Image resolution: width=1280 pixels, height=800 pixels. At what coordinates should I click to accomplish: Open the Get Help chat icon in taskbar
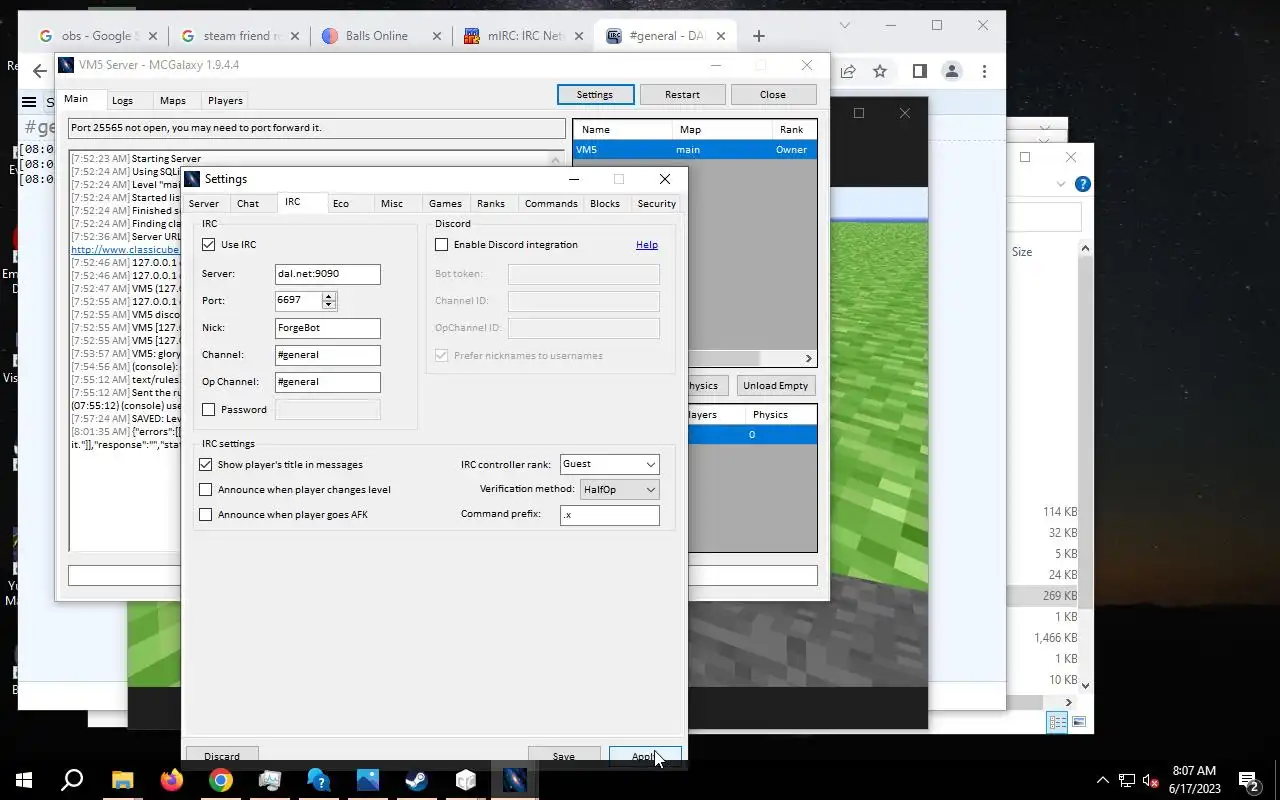coord(318,780)
